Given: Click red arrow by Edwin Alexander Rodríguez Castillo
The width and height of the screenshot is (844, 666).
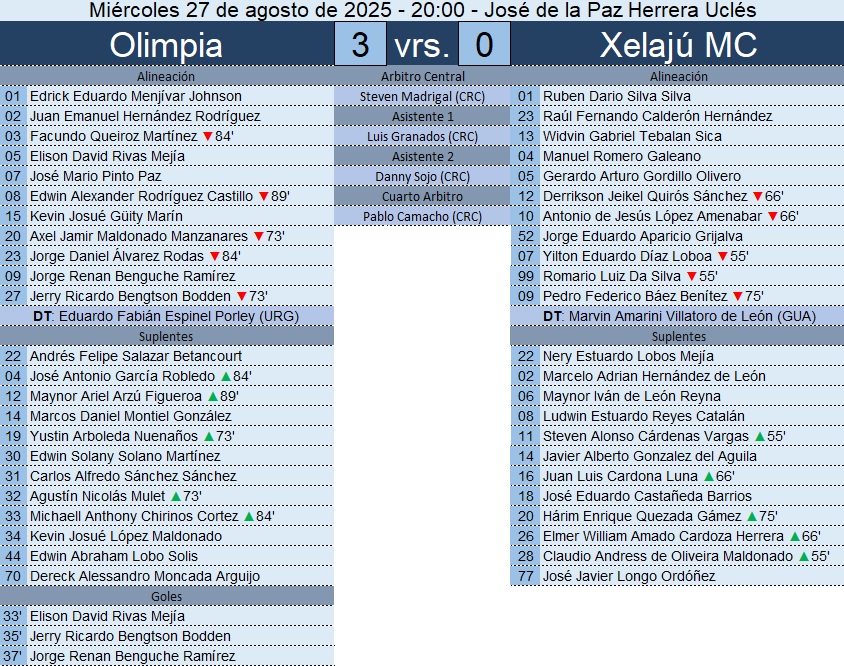Looking at the screenshot, I should [x=263, y=196].
